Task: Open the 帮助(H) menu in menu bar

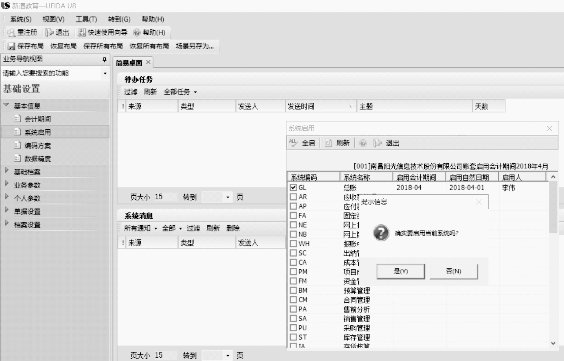Action: 153,19
